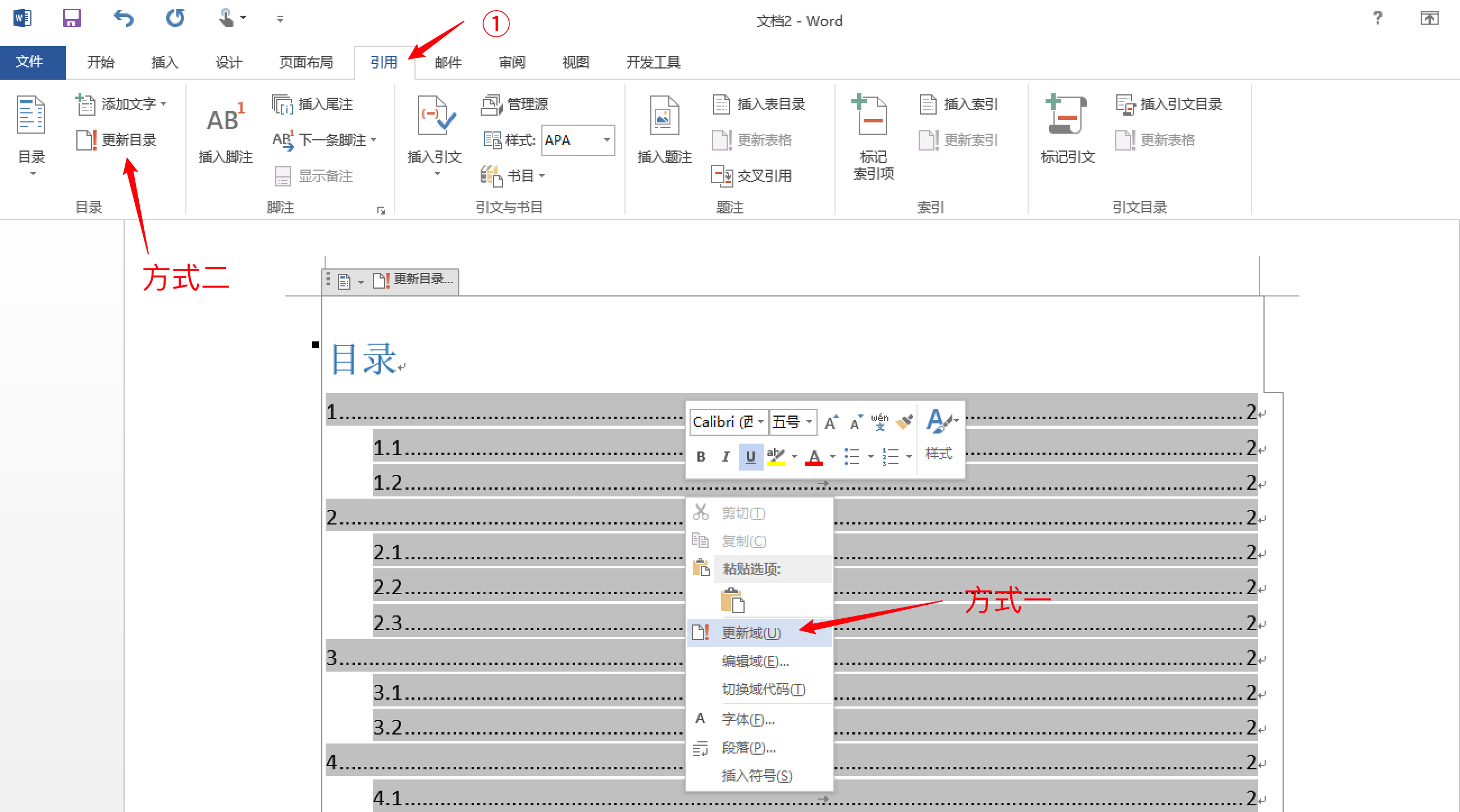Select 更新域 from the context menu
1460x812 pixels.
(x=750, y=633)
